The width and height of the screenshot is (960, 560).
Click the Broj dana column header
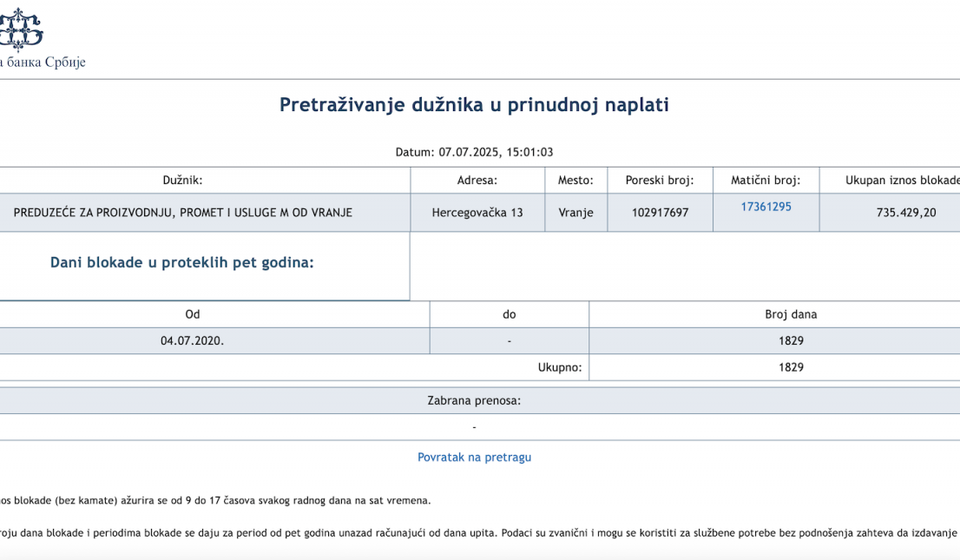click(x=775, y=314)
